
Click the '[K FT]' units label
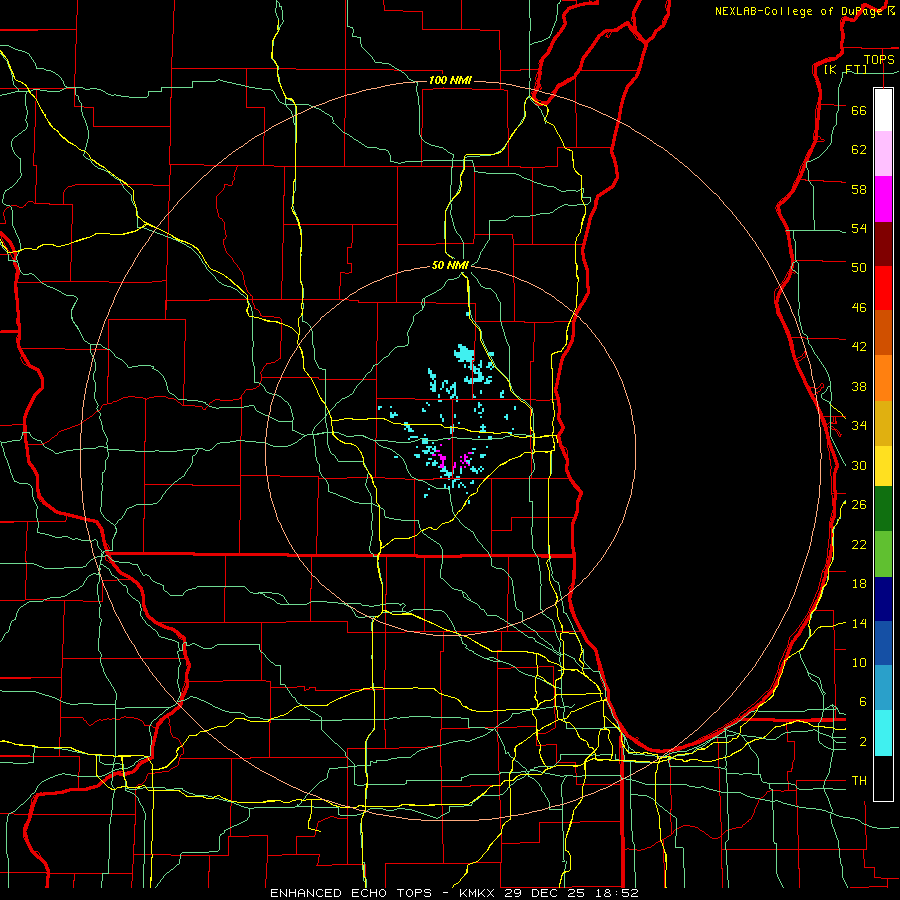[845, 69]
